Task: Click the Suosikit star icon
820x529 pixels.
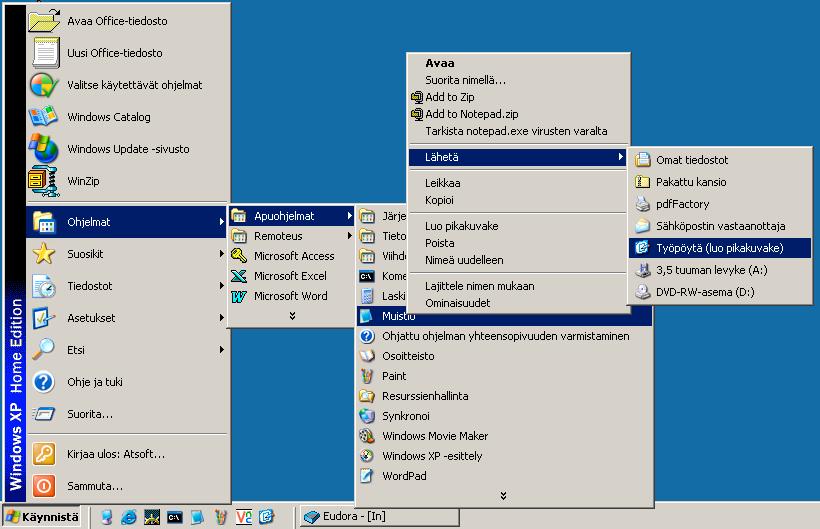Action: coord(43,254)
